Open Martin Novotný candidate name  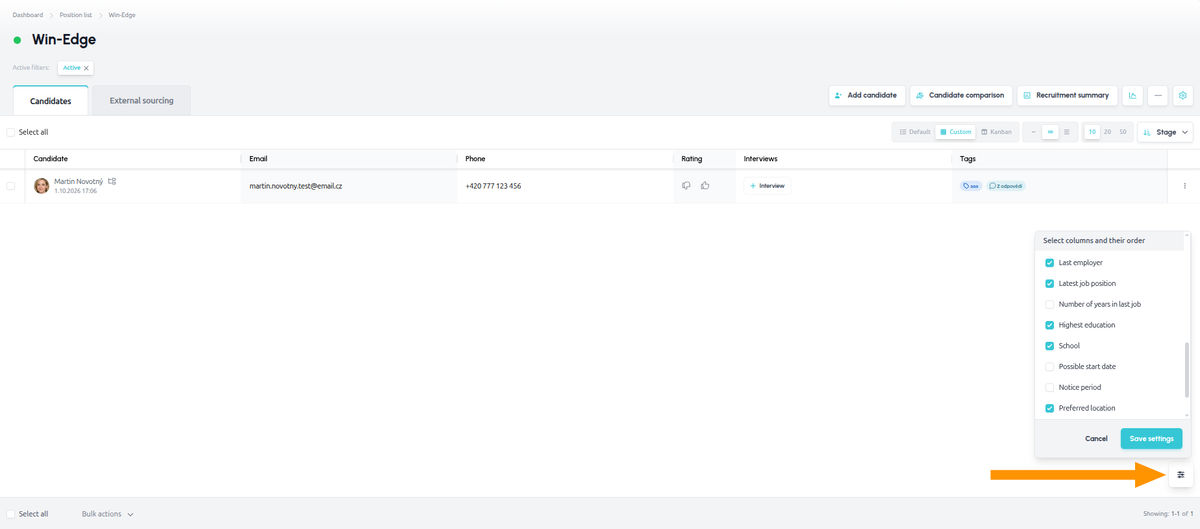(78, 181)
